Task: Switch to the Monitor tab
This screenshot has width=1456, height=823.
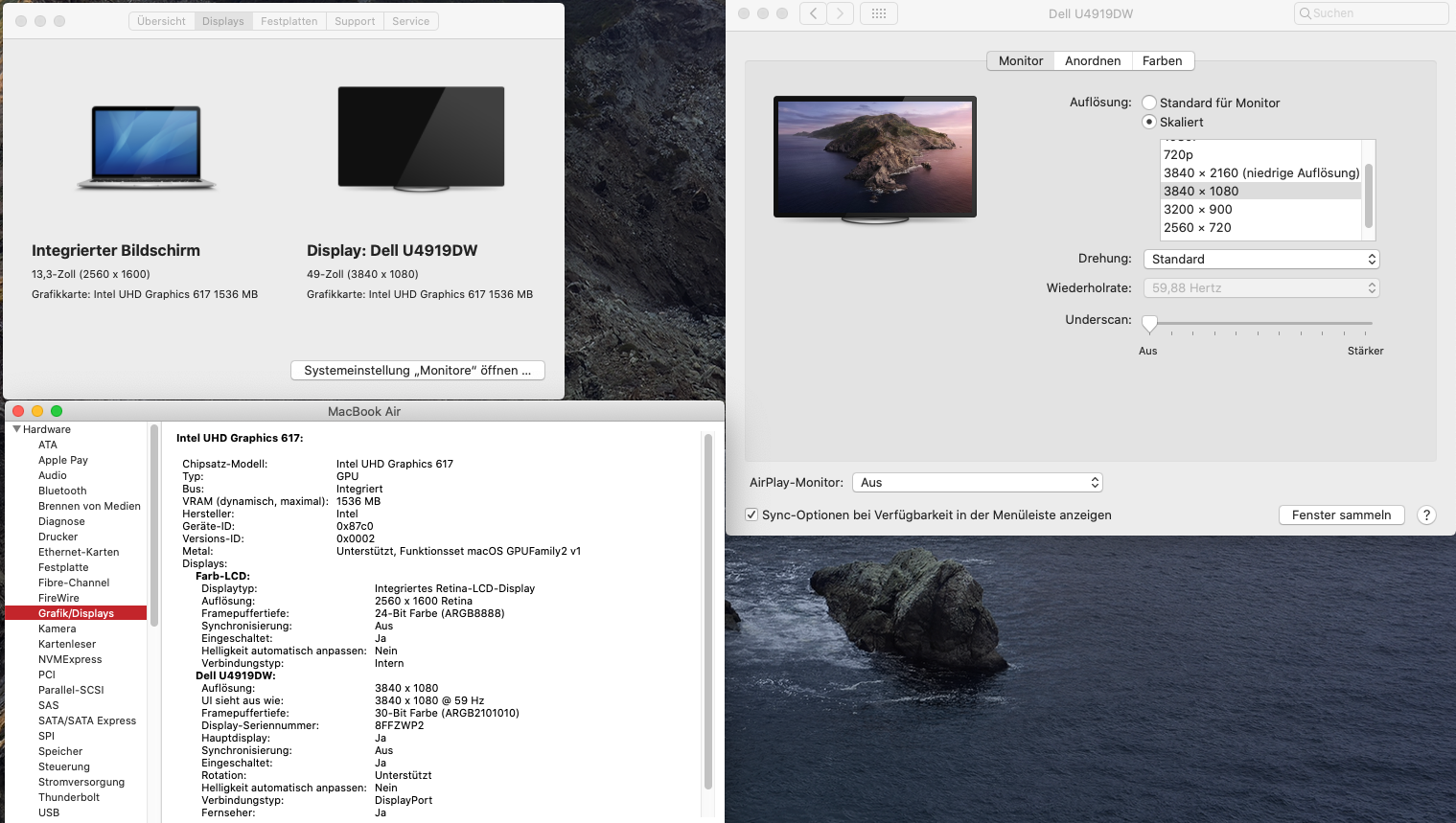Action: (x=1021, y=61)
